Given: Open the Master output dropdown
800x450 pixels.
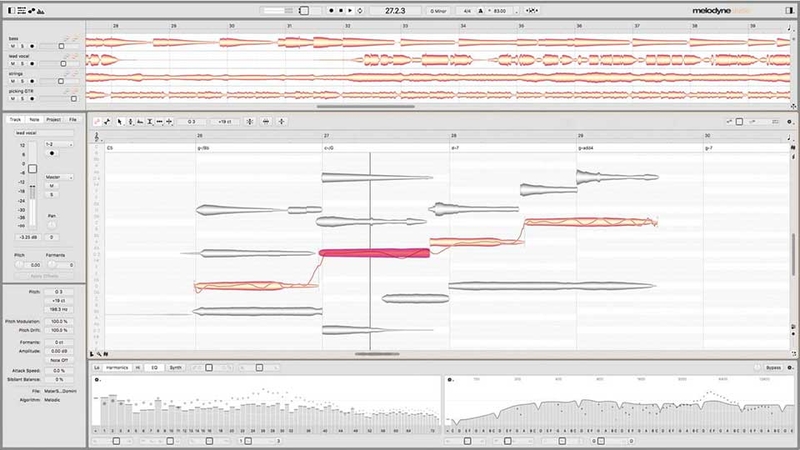Looking at the screenshot, I should click(x=59, y=177).
